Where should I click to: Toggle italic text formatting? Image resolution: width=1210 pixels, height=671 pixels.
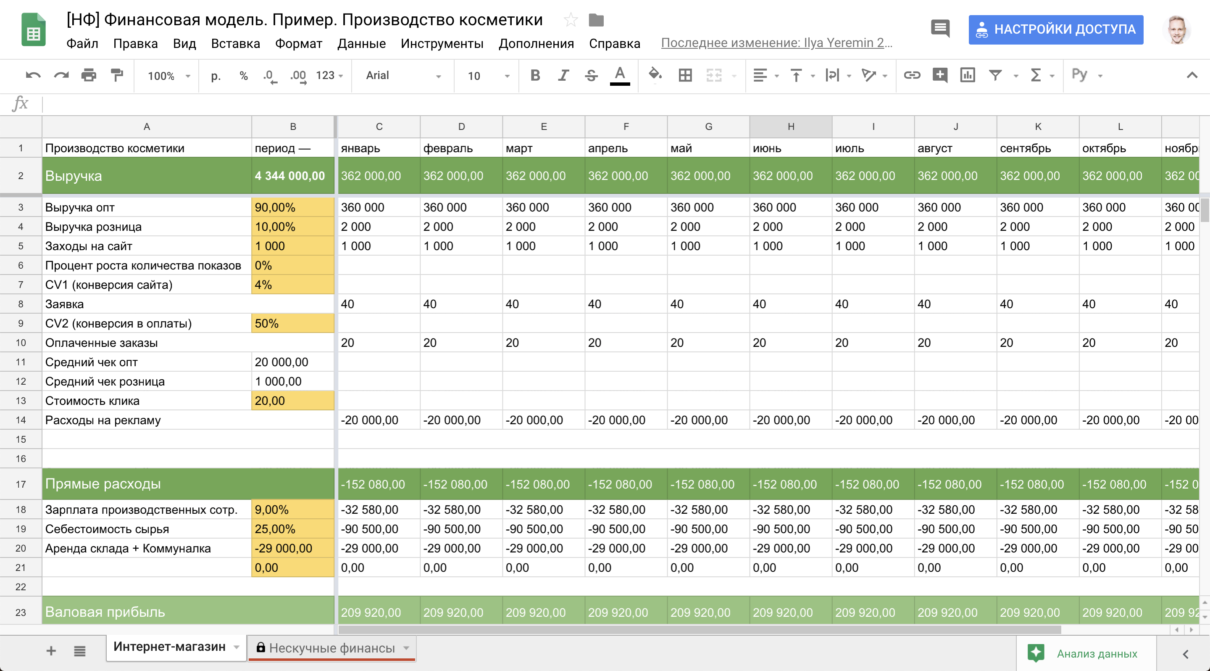563,75
